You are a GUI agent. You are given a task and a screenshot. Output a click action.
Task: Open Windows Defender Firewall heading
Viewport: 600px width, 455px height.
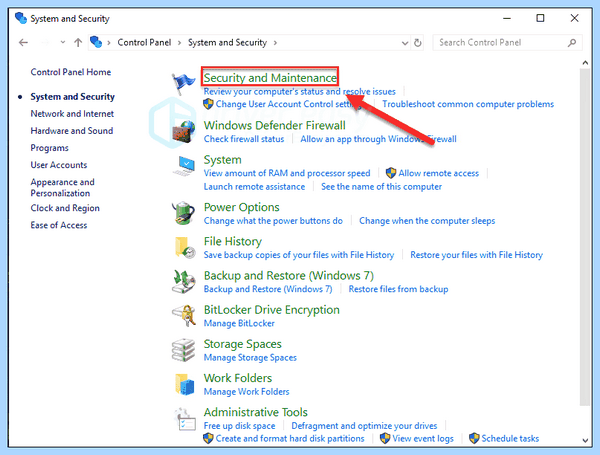(x=274, y=126)
